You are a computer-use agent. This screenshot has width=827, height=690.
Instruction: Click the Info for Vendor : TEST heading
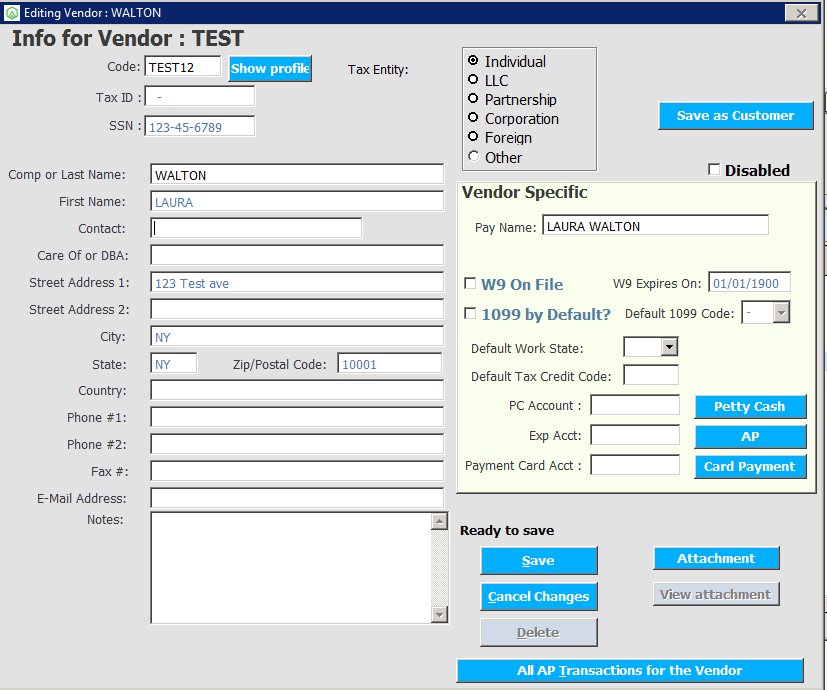[x=128, y=39]
